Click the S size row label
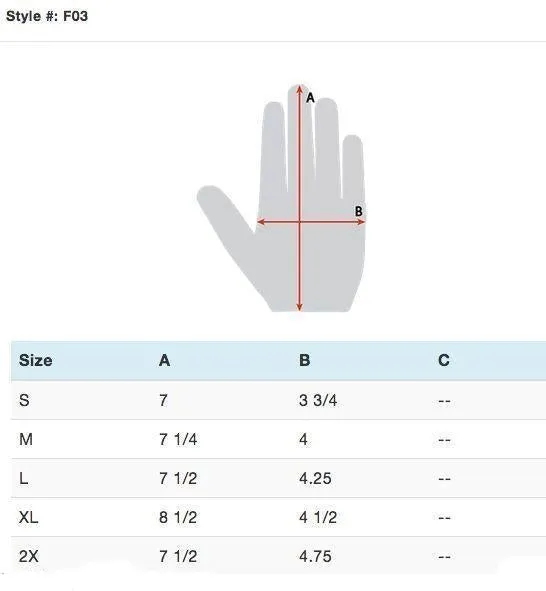This screenshot has width=546, height=591. click(24, 400)
